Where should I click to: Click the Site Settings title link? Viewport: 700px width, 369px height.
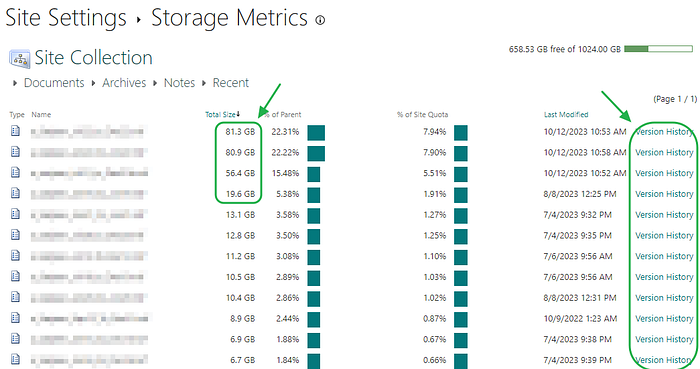click(66, 18)
